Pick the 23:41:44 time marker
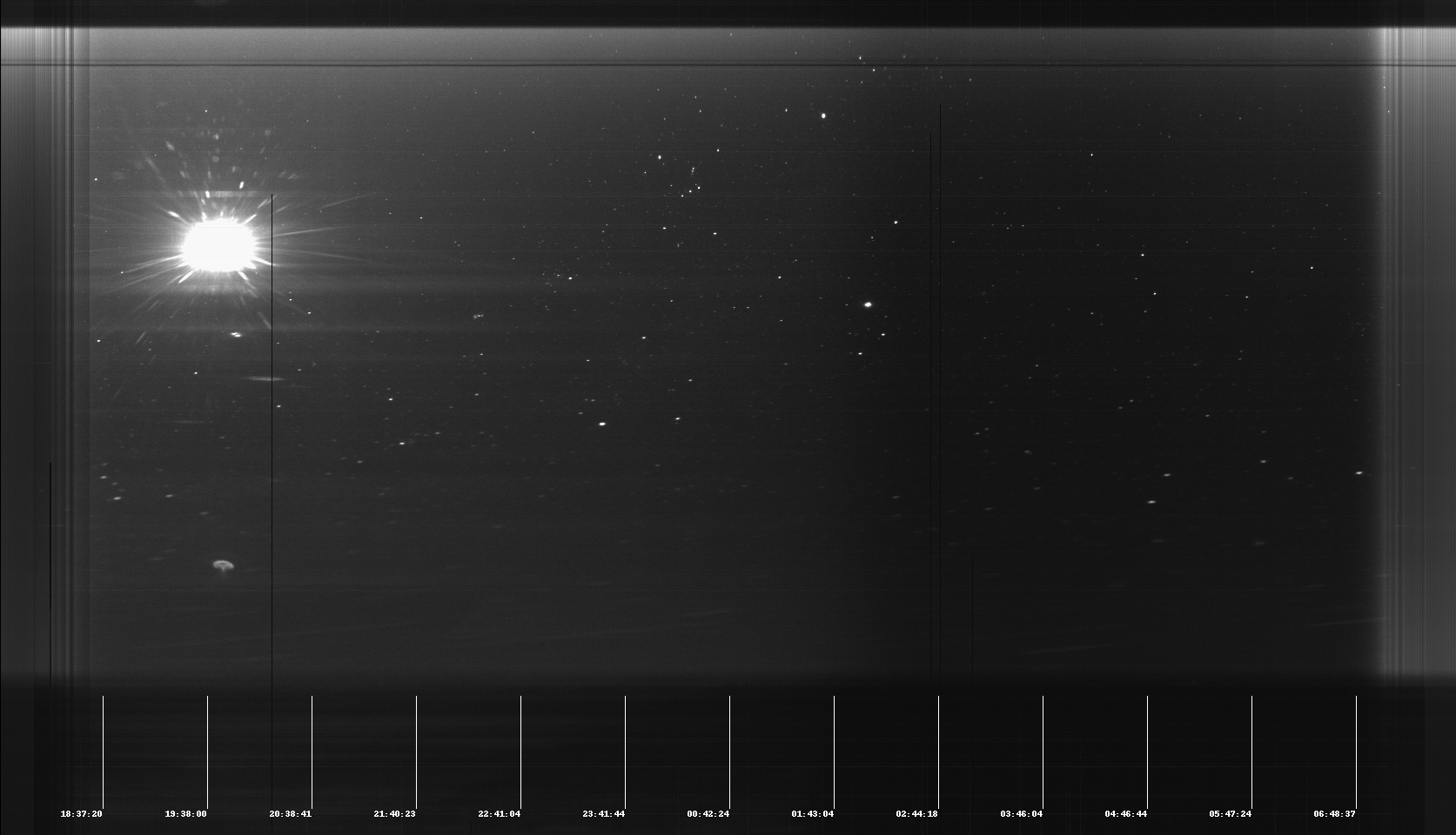The width and height of the screenshot is (1456, 835). pos(603,814)
